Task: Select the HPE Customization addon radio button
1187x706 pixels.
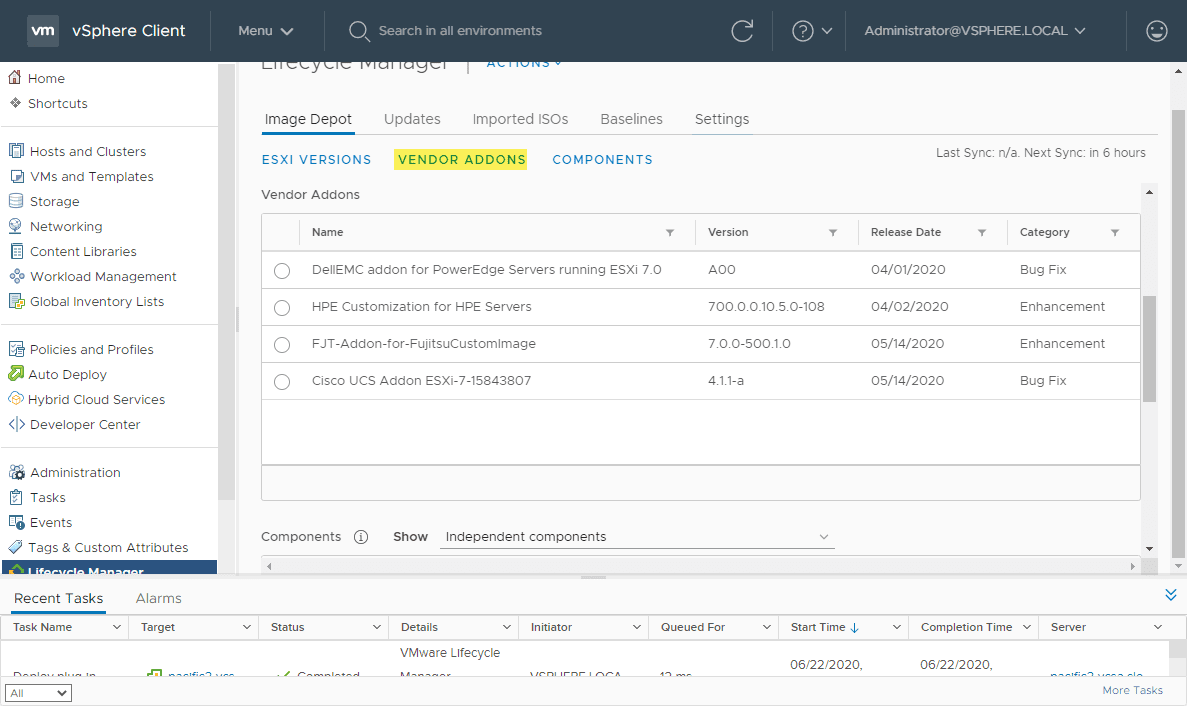Action: click(x=281, y=307)
